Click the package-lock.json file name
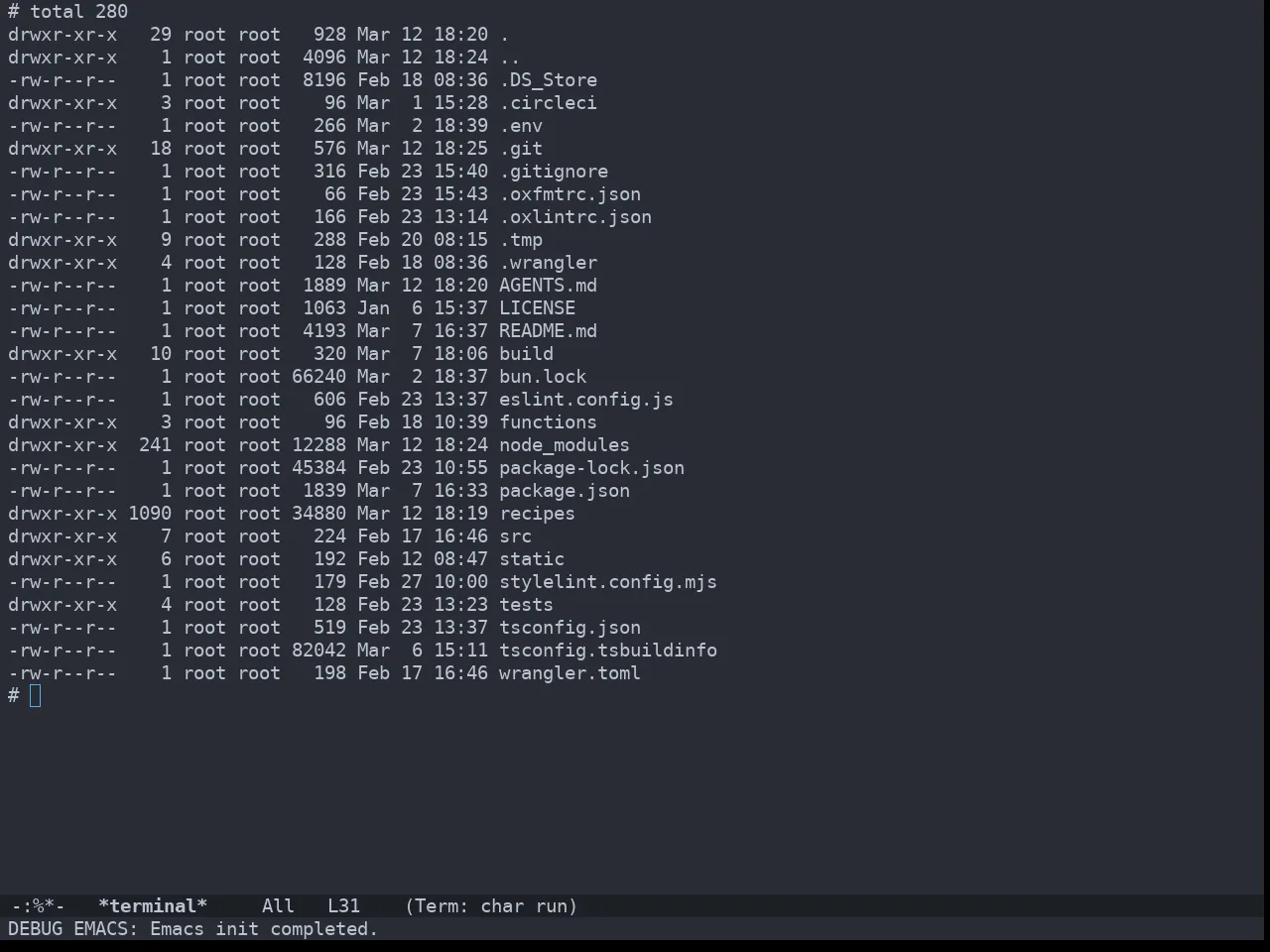 pyautogui.click(x=591, y=468)
